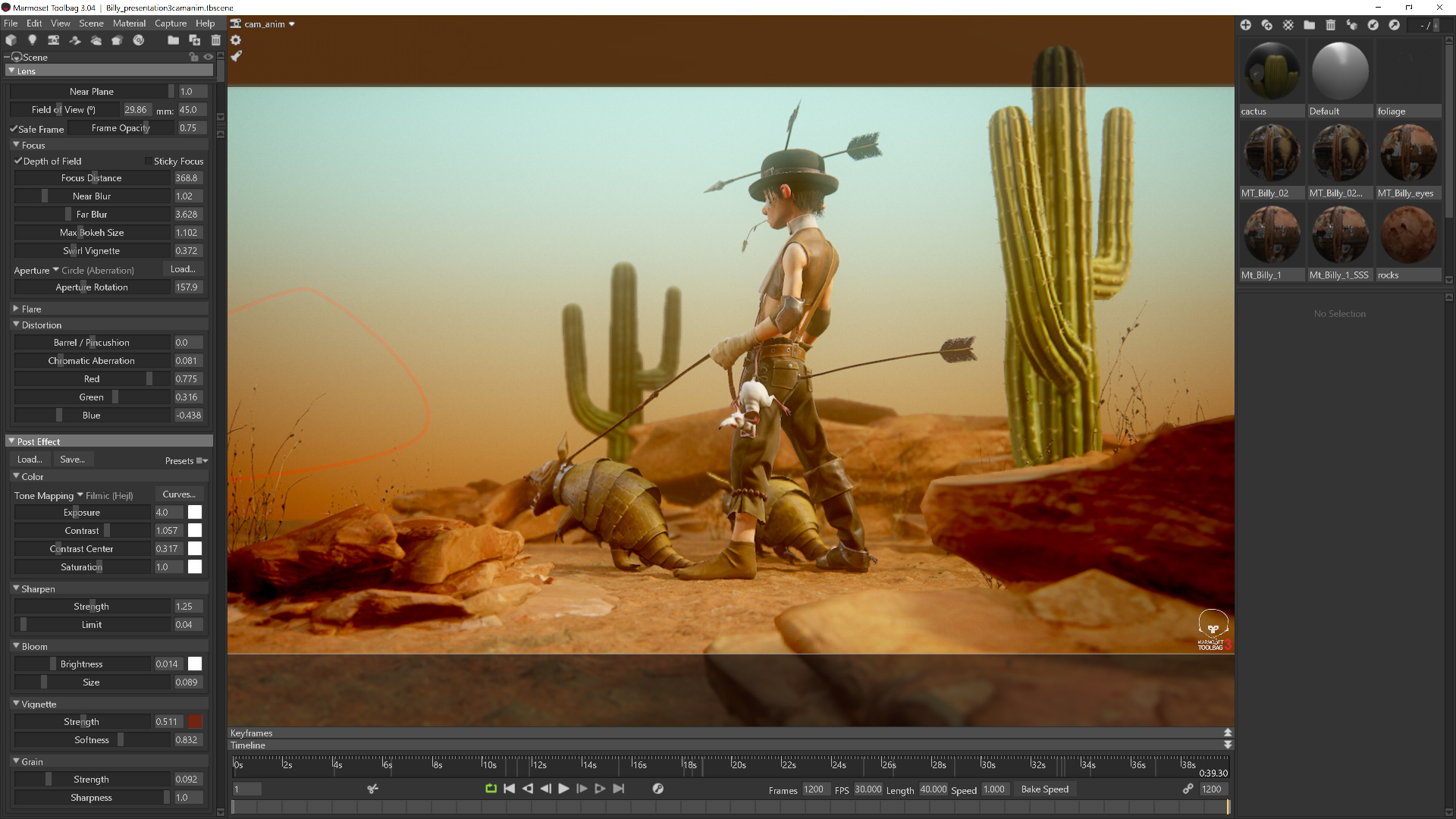Click the checkered sphere material icon

tap(1288, 25)
